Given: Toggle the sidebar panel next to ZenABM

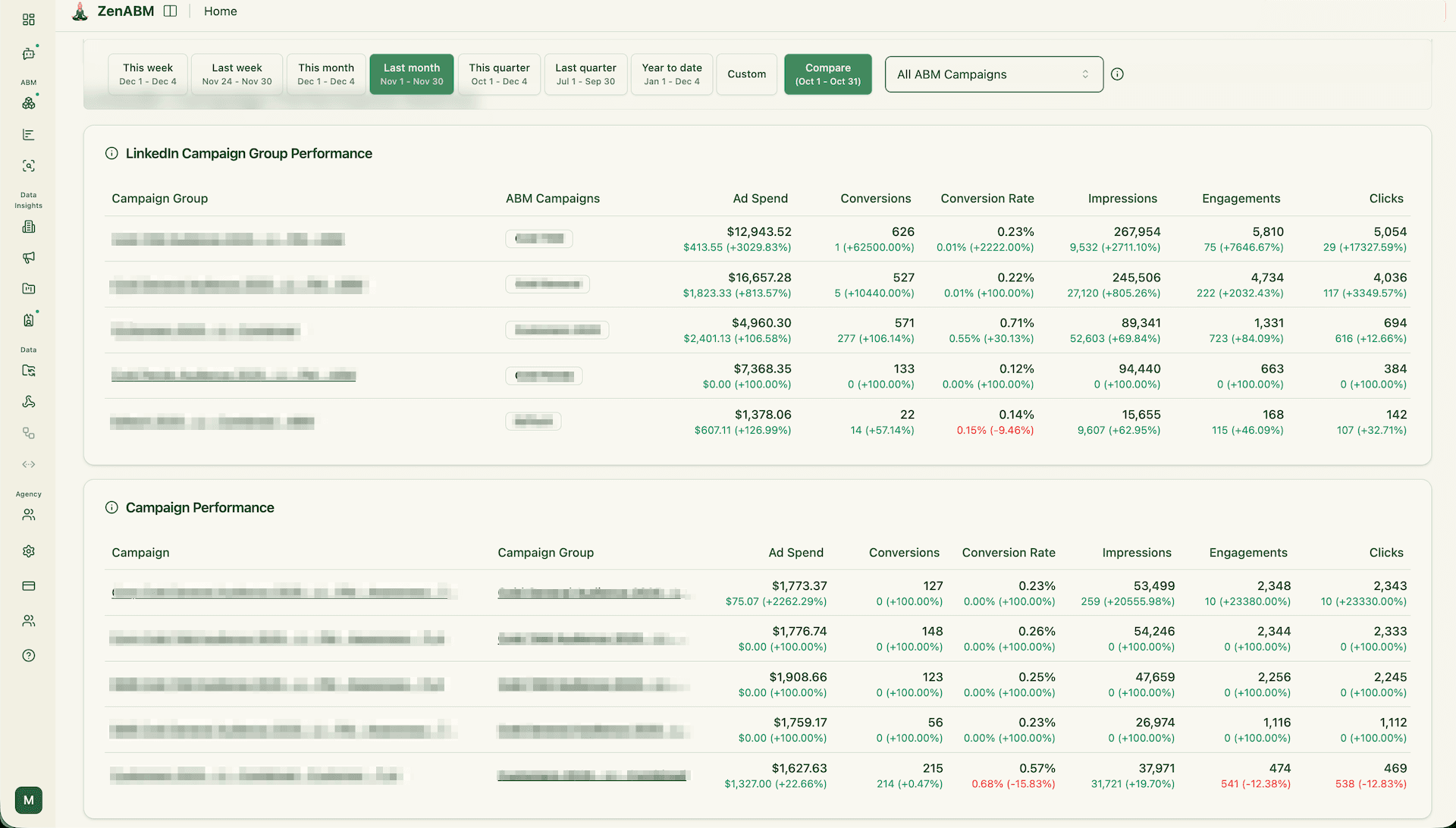Looking at the screenshot, I should point(171,11).
